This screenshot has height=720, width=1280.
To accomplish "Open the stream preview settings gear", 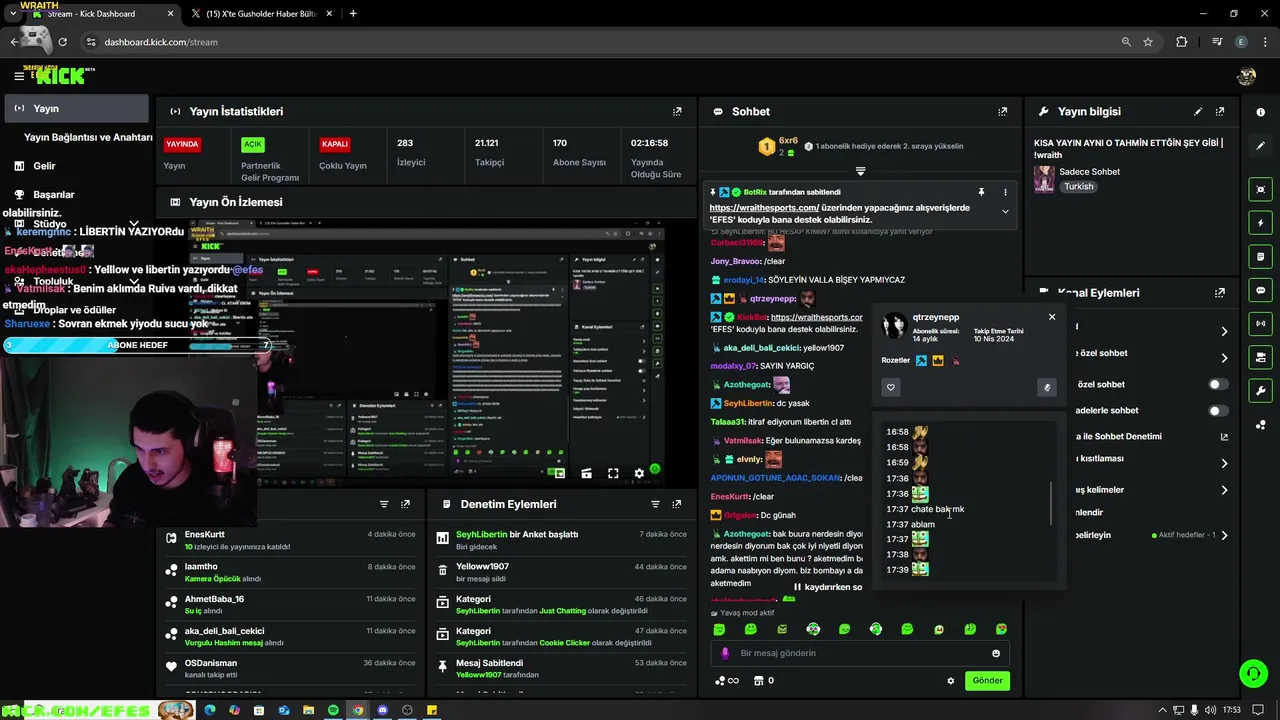I will pyautogui.click(x=639, y=474).
